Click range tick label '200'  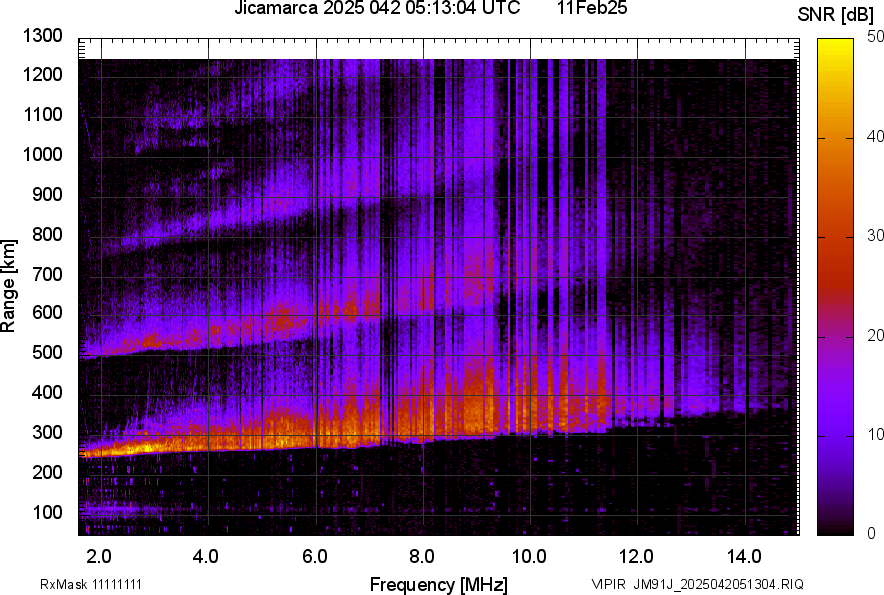47,472
